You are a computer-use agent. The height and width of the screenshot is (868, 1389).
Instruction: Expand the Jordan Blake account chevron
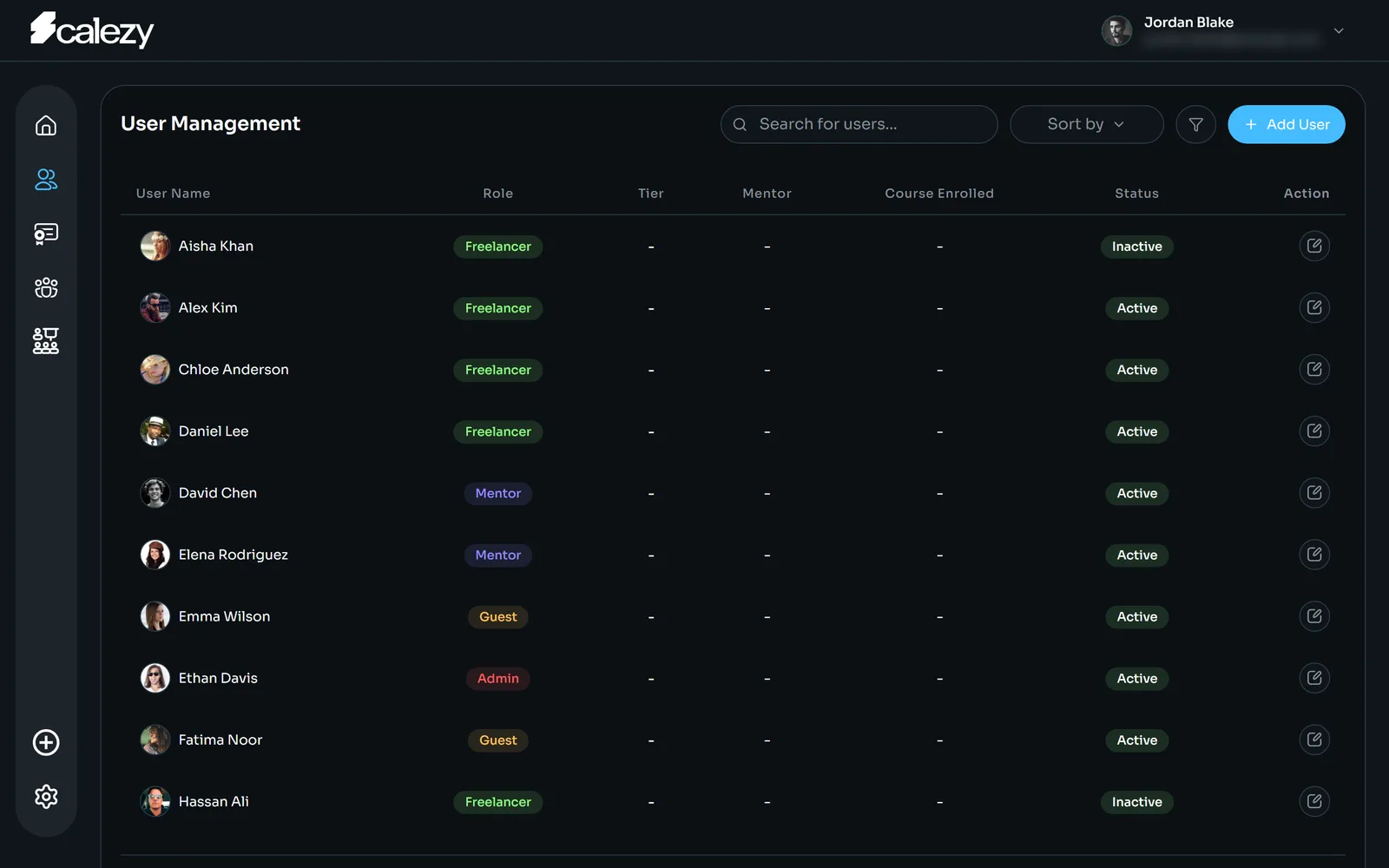coord(1339,30)
